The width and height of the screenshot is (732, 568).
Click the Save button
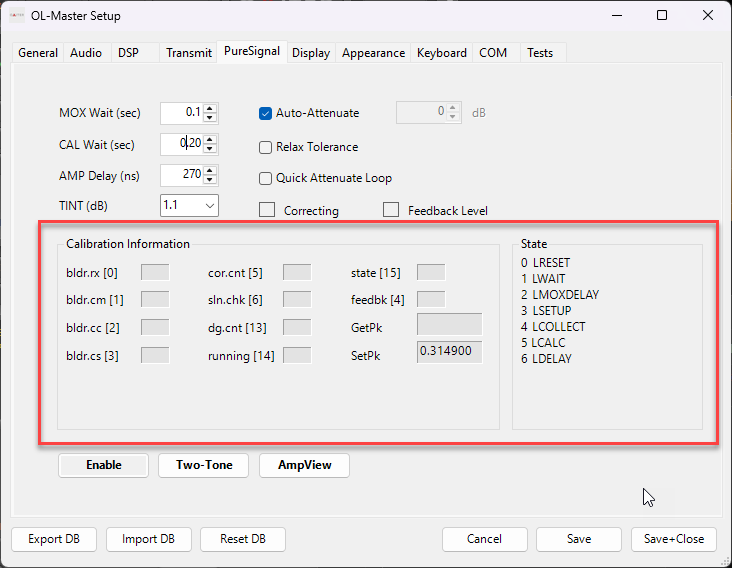pyautogui.click(x=579, y=539)
